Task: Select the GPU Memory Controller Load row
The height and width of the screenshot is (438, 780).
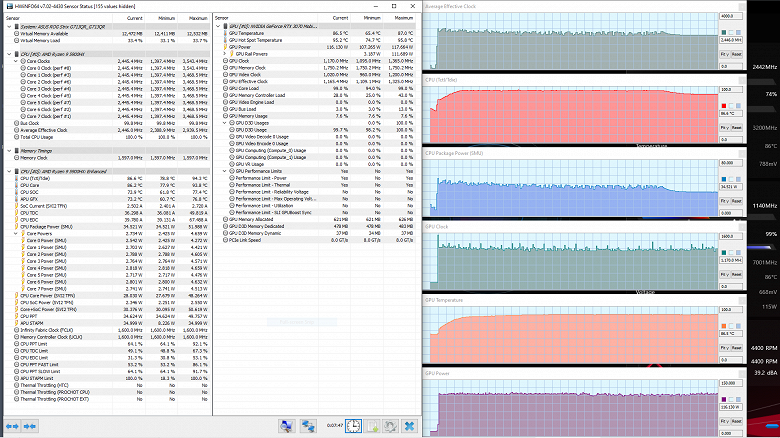Action: point(316,95)
